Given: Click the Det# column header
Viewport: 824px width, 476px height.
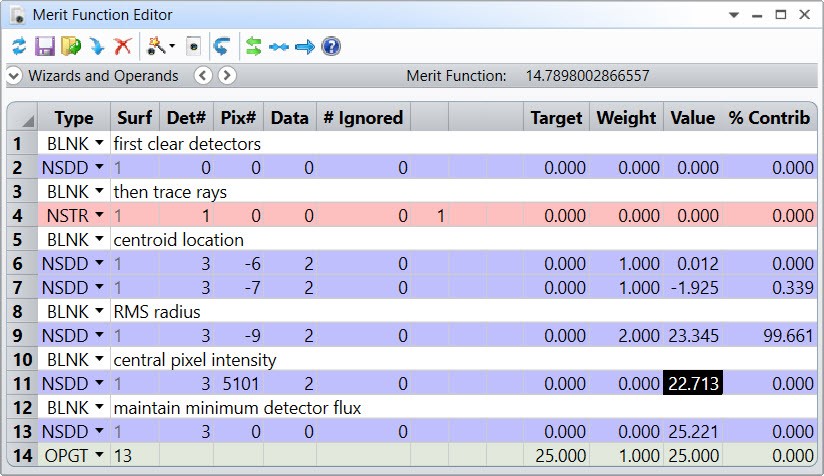Looking at the screenshot, I should 186,117.
